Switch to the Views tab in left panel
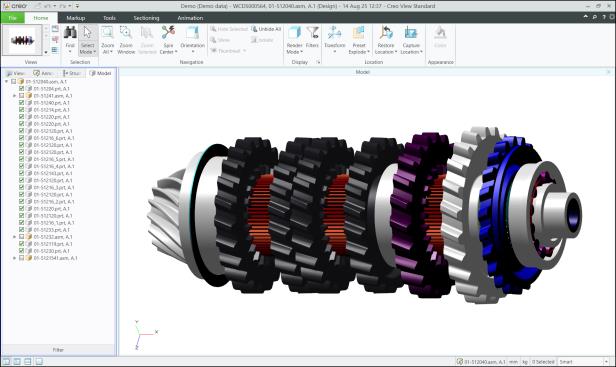The height and width of the screenshot is (367, 616). [16, 73]
